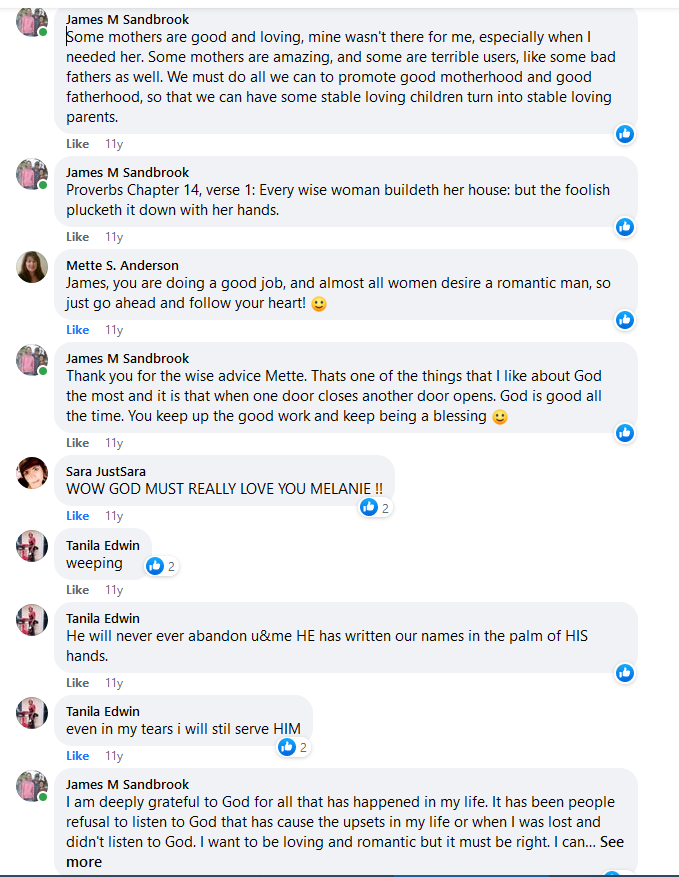Toggle Like under Sara JustSara's comment

click(77, 516)
